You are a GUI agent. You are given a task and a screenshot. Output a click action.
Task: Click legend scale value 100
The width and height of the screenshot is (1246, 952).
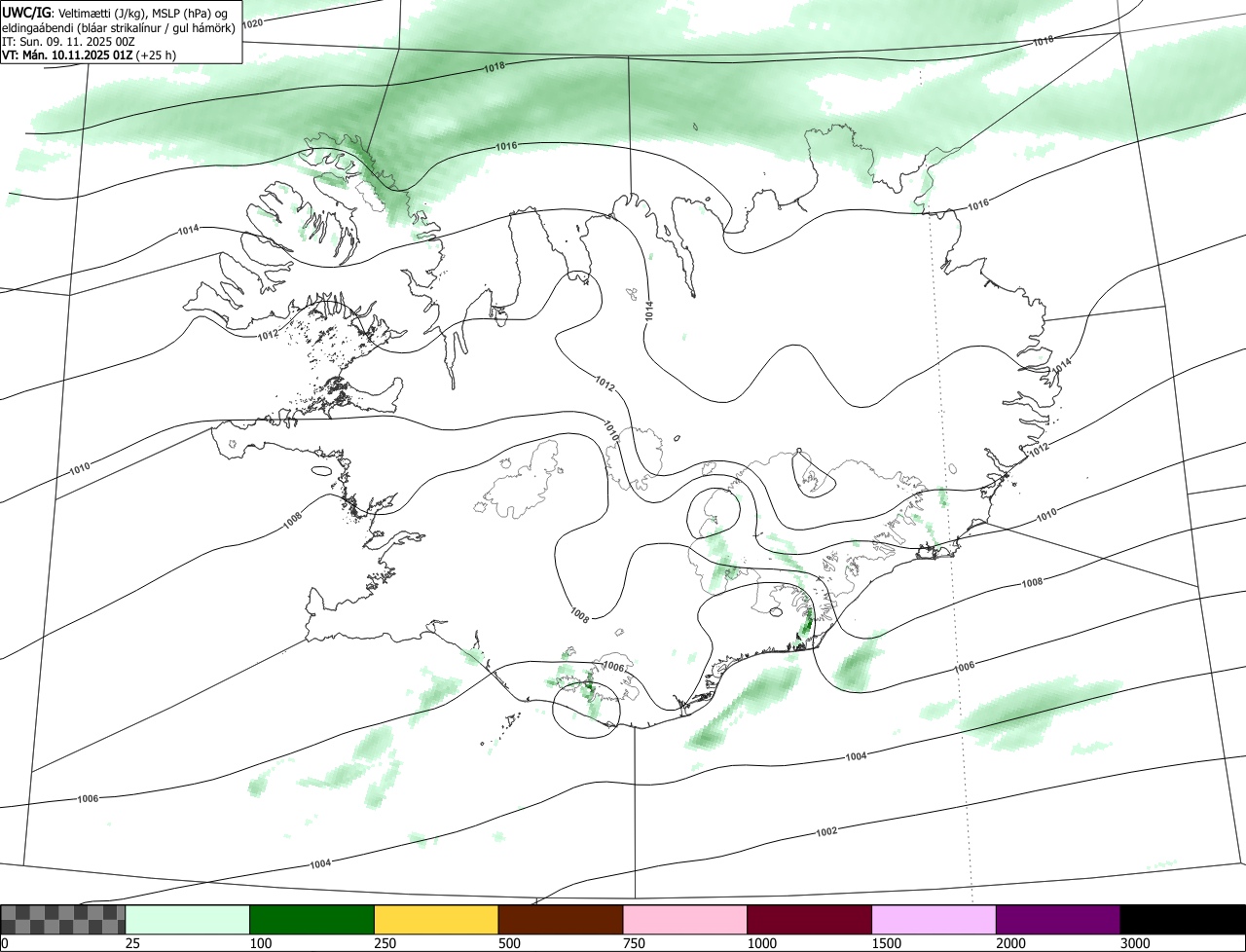click(261, 943)
